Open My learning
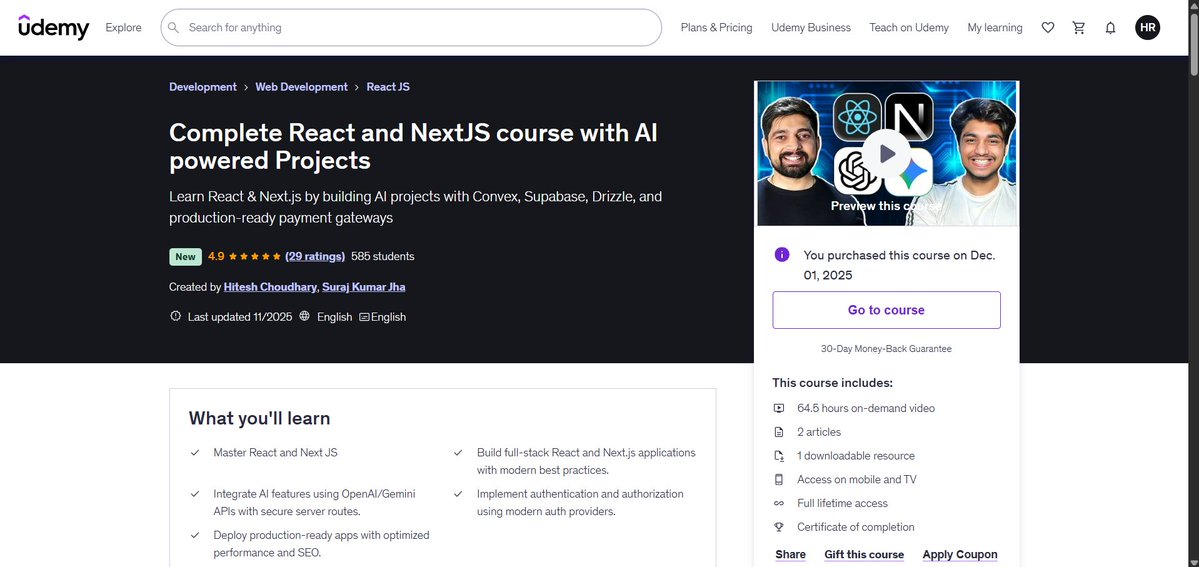 [995, 28]
